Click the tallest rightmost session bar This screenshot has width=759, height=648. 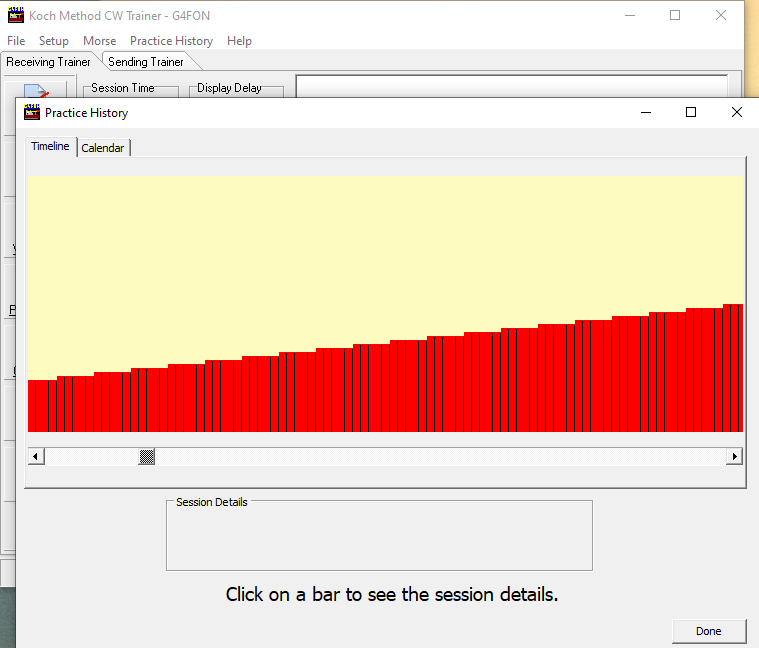coord(740,368)
